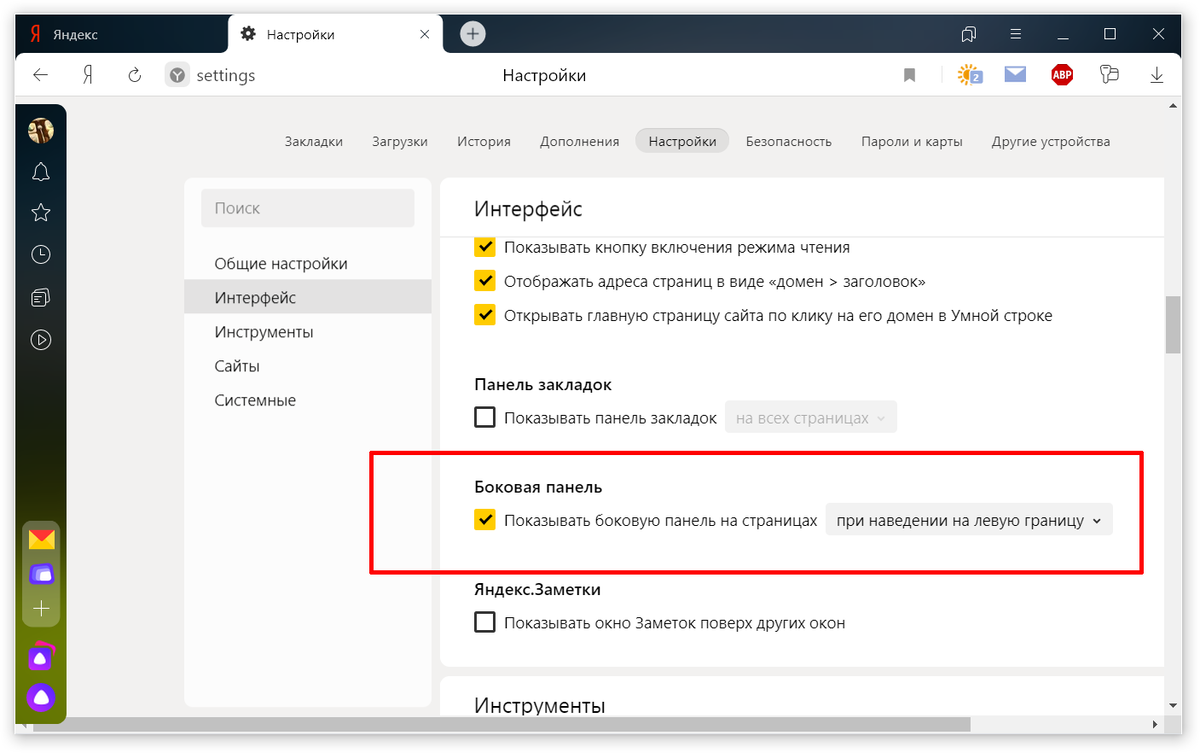Screen dimensions: 1200x753
Task: Open the new tab plus button
Action: 472,34
